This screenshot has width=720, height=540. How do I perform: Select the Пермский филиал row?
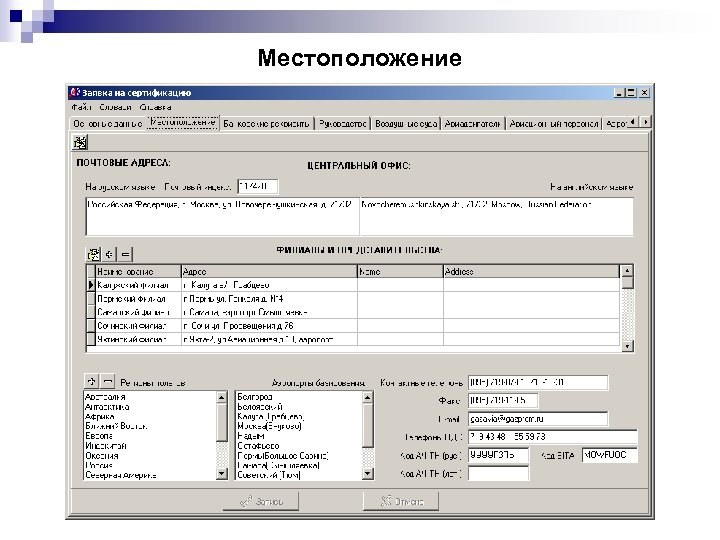pos(353,299)
